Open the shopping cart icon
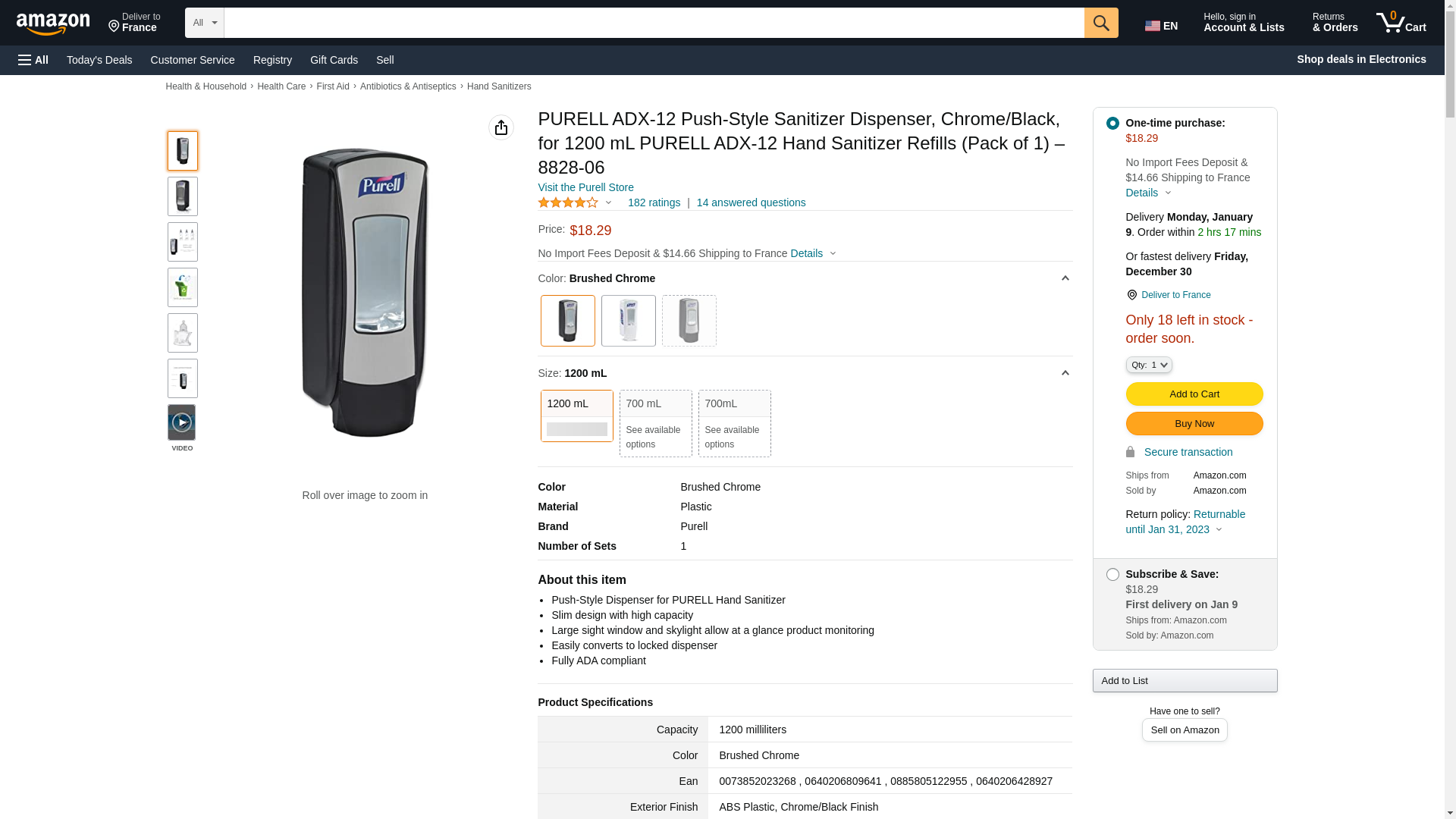The height and width of the screenshot is (819, 1456). pos(1401,23)
